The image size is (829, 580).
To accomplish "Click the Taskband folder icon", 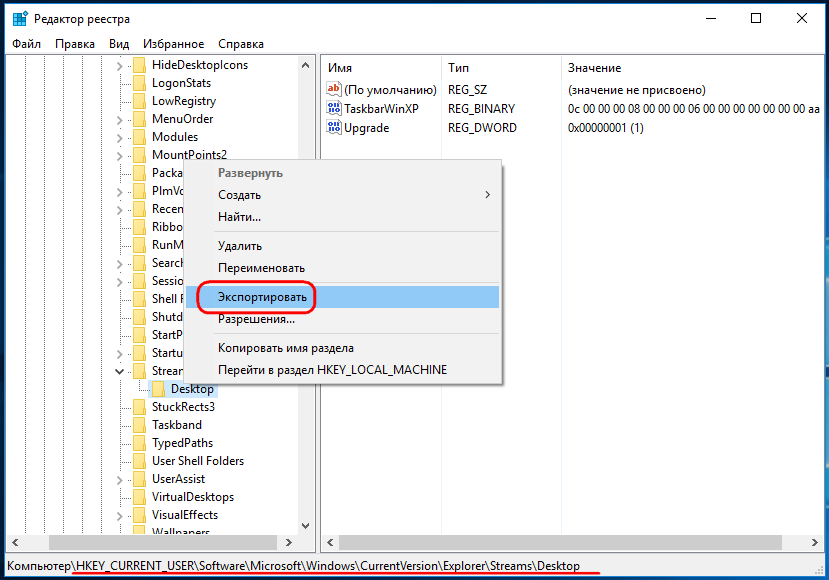I will (x=140, y=425).
